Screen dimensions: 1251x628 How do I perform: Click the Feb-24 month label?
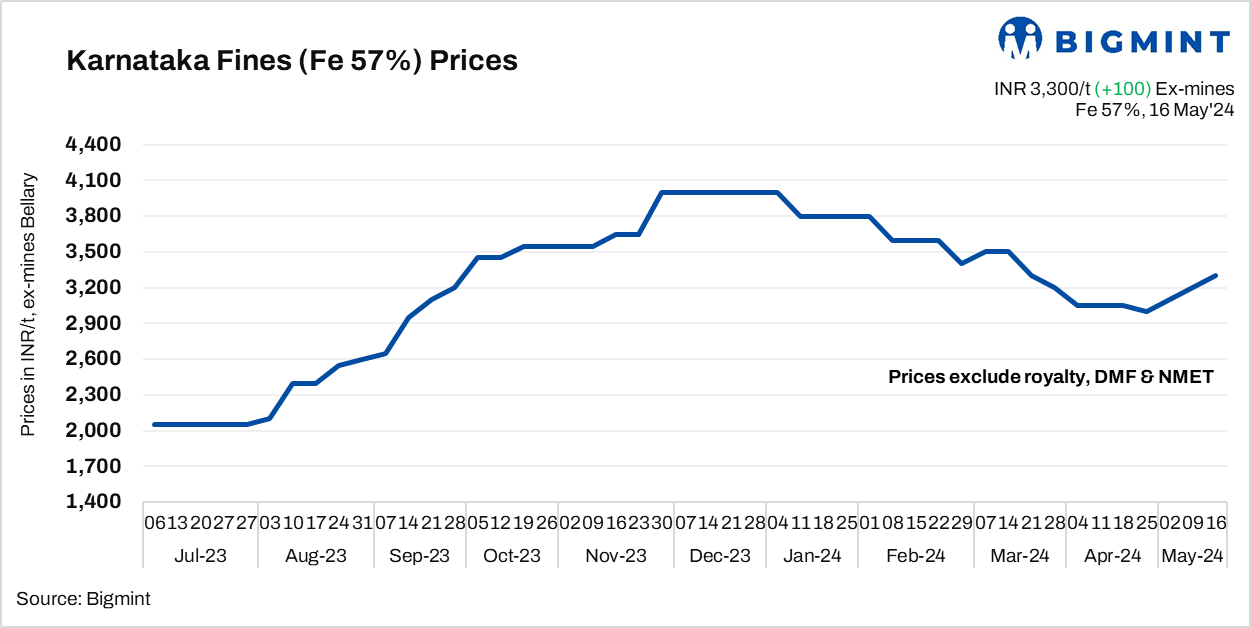click(x=916, y=556)
